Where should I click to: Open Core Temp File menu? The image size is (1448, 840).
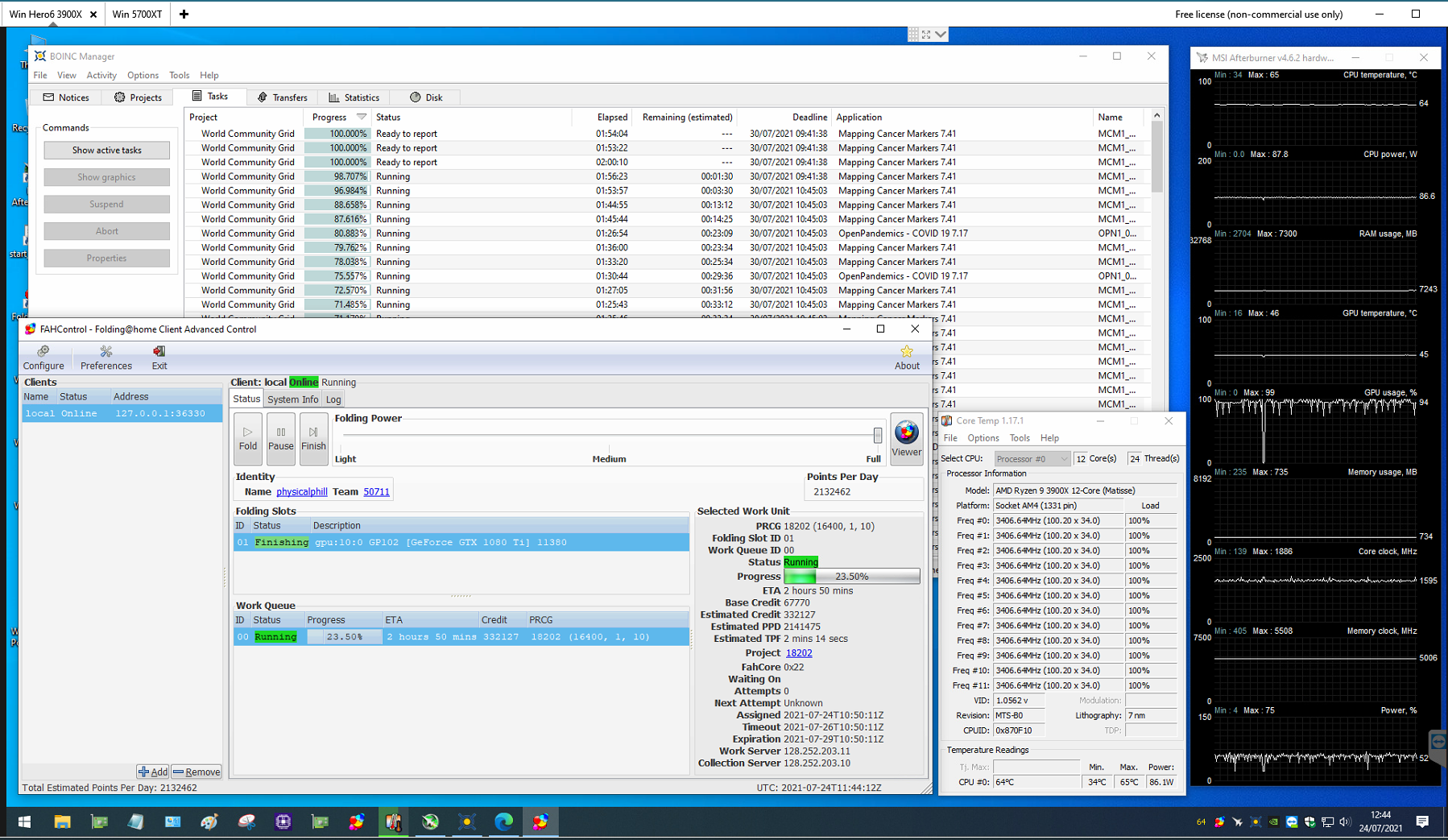click(950, 438)
